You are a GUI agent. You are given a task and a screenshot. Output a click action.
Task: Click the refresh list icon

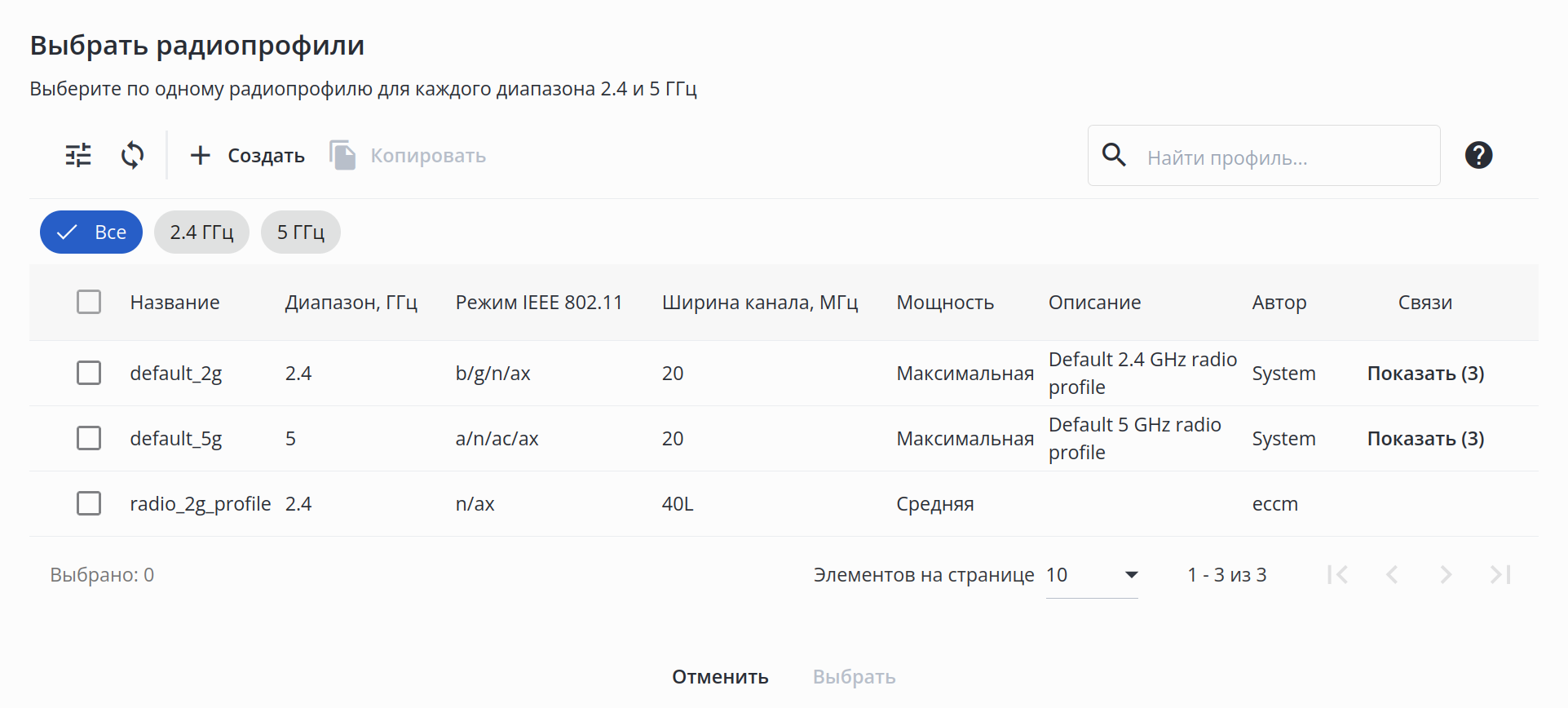pyautogui.click(x=132, y=155)
